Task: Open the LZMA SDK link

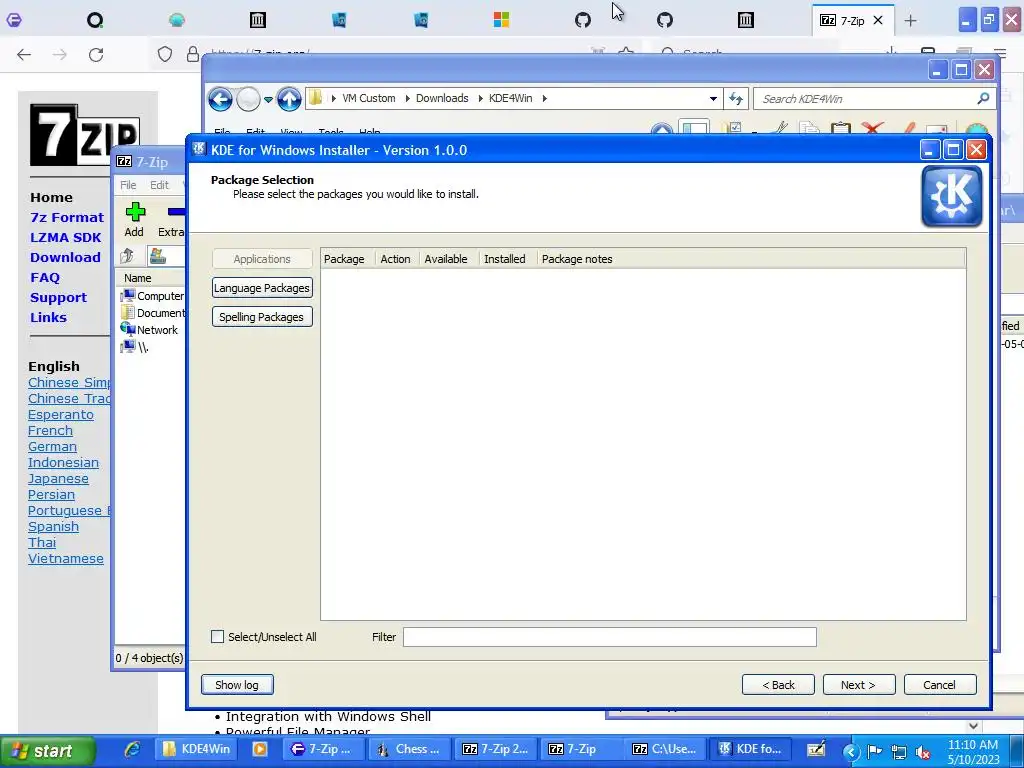Action: [x=65, y=238]
